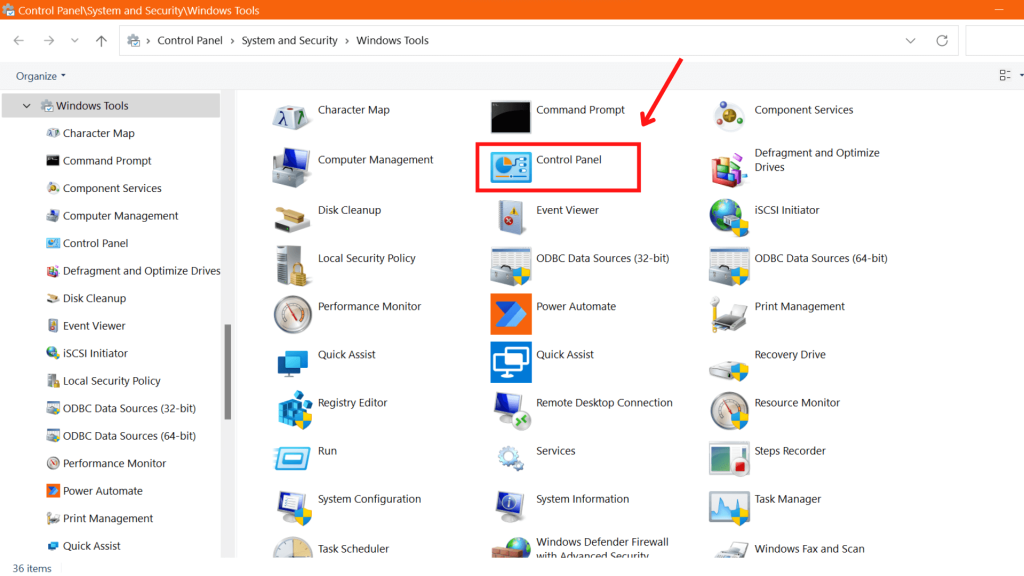Image resolution: width=1024 pixels, height=576 pixels.
Task: Open the Services gear icon
Action: [510, 458]
